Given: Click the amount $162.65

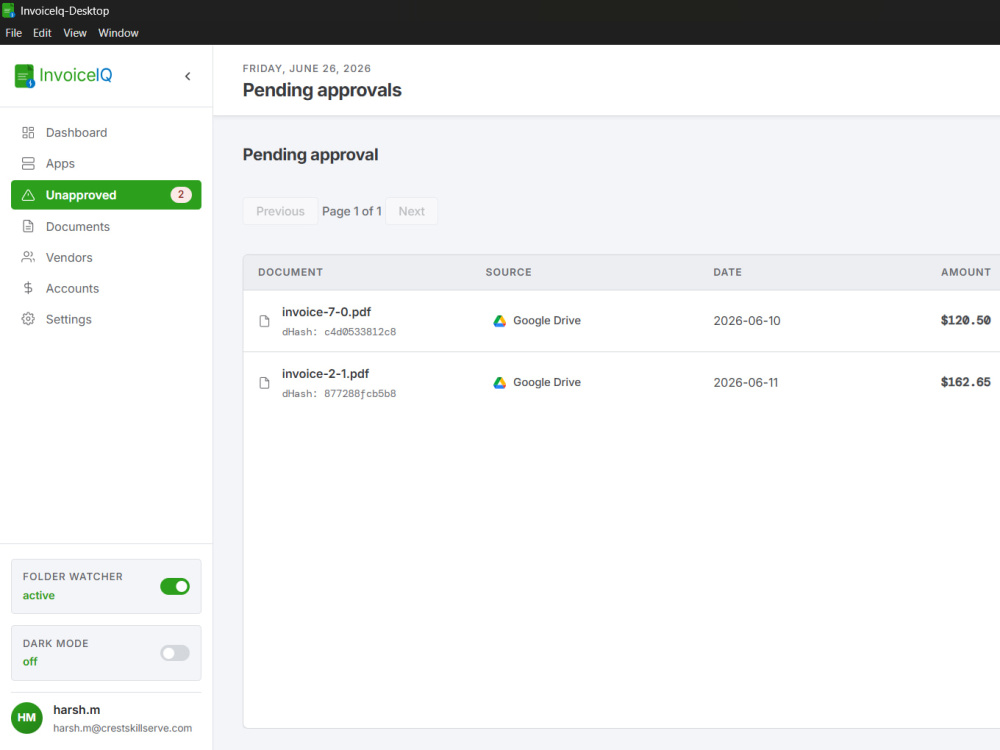Looking at the screenshot, I should 966,382.
